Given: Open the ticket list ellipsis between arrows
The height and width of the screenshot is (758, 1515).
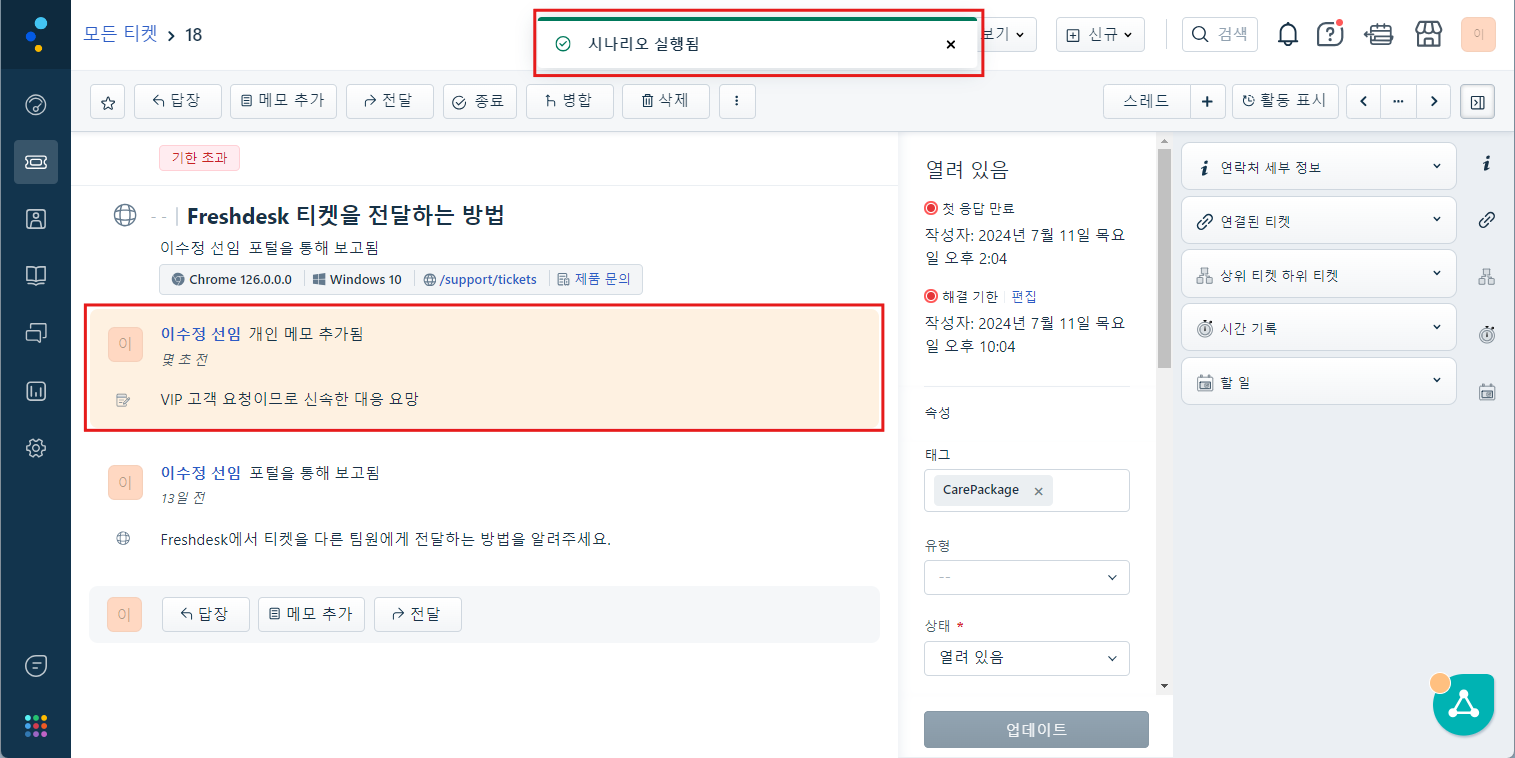Looking at the screenshot, I should (1398, 101).
